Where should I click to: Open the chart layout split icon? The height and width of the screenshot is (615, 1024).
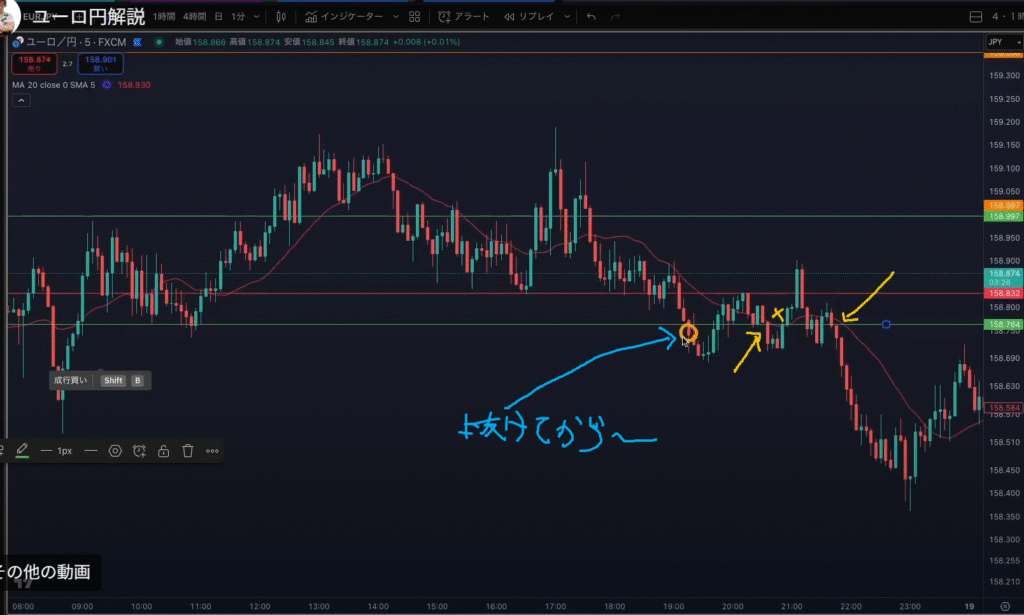pos(976,17)
